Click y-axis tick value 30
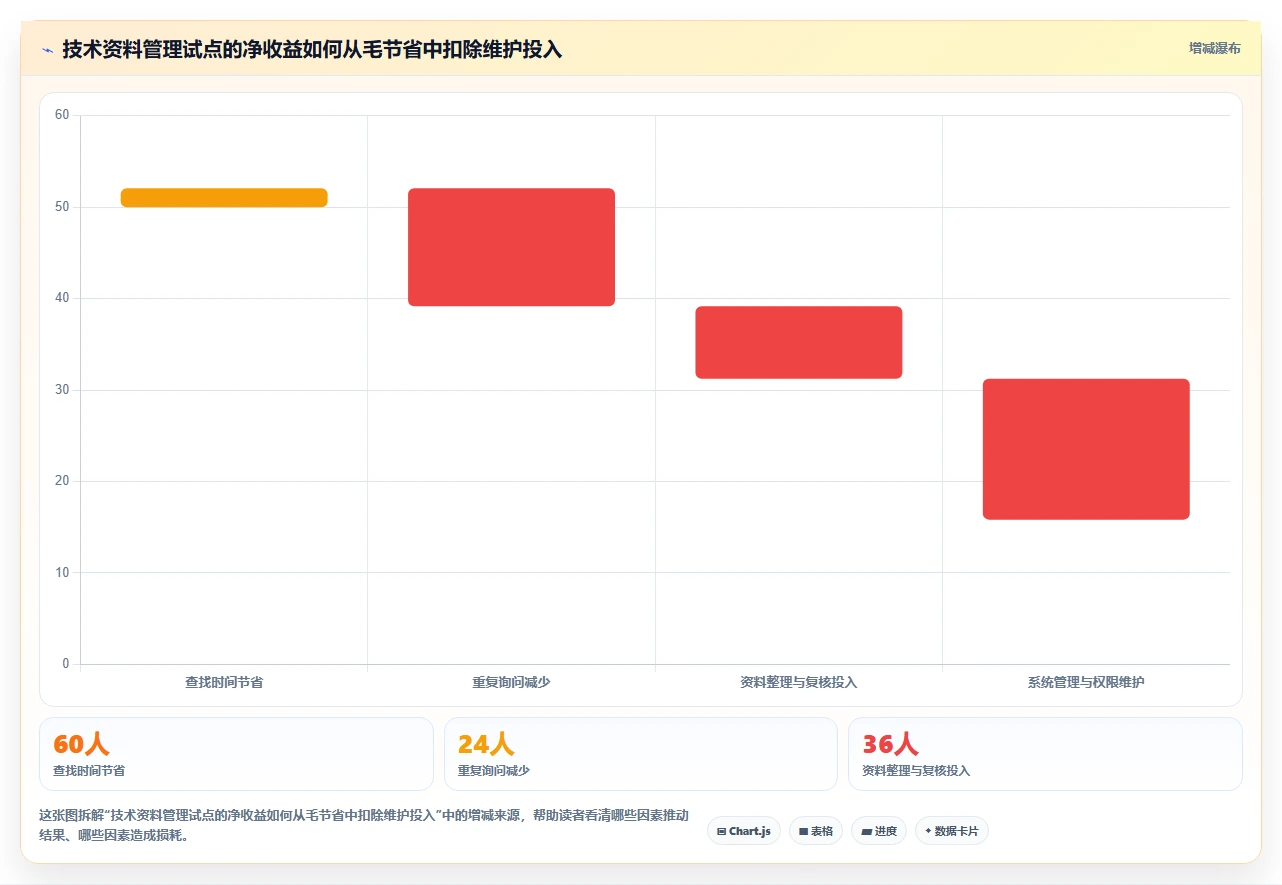 click(x=62, y=390)
